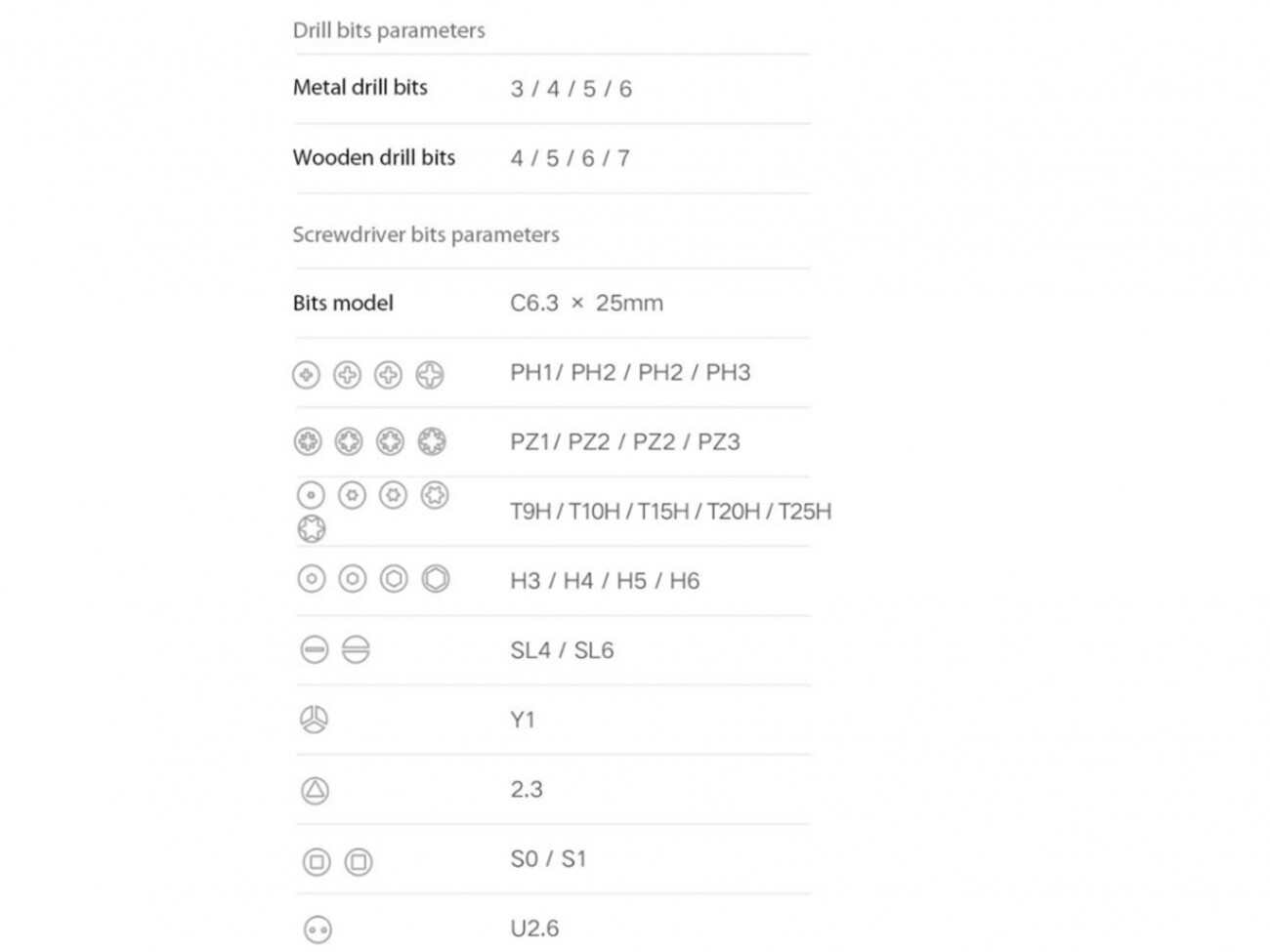Image resolution: width=1270 pixels, height=952 pixels.
Task: Click the T9H Torx bit icon
Action: 311,495
